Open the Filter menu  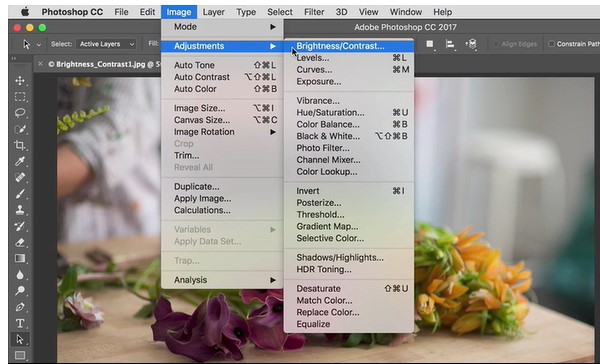pos(314,12)
